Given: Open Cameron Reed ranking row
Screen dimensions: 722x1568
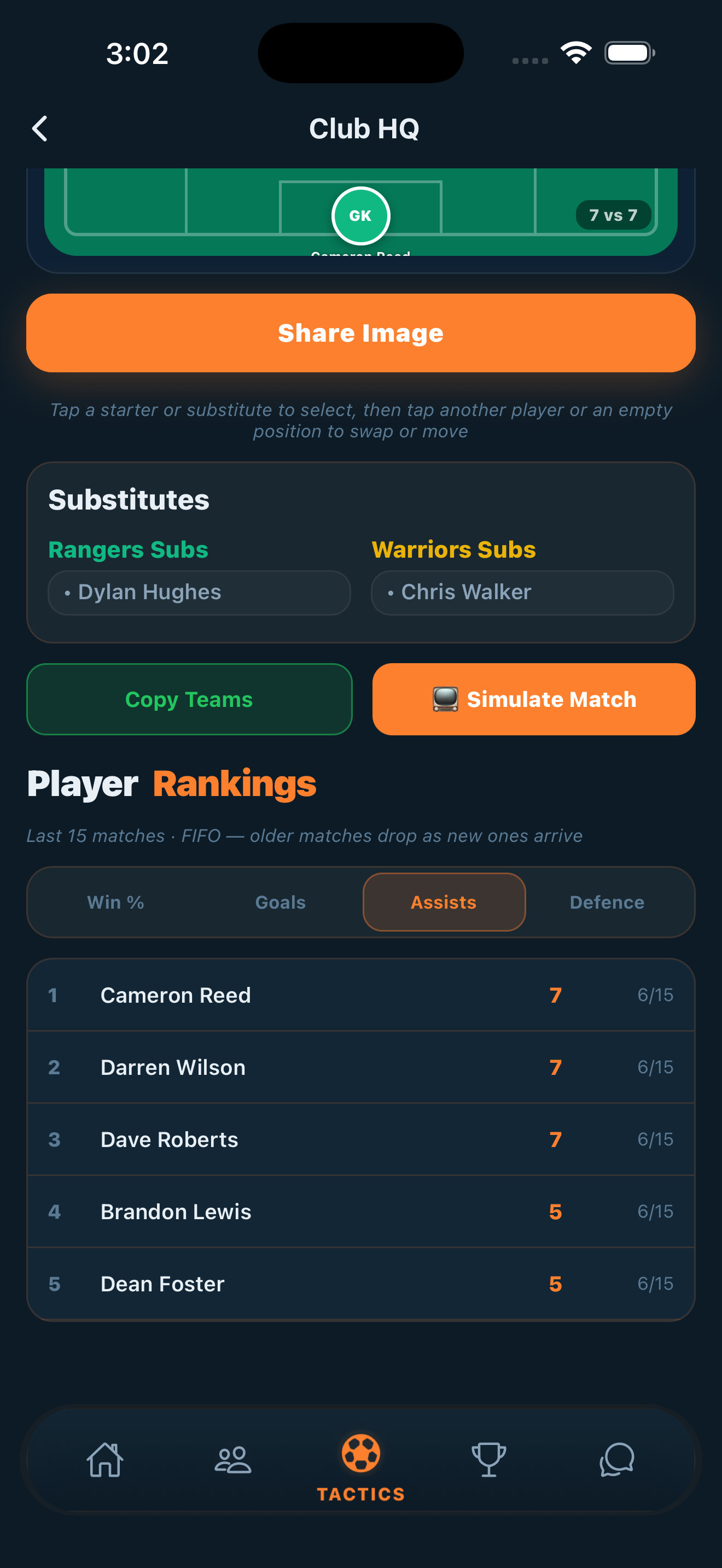Looking at the screenshot, I should tap(361, 995).
